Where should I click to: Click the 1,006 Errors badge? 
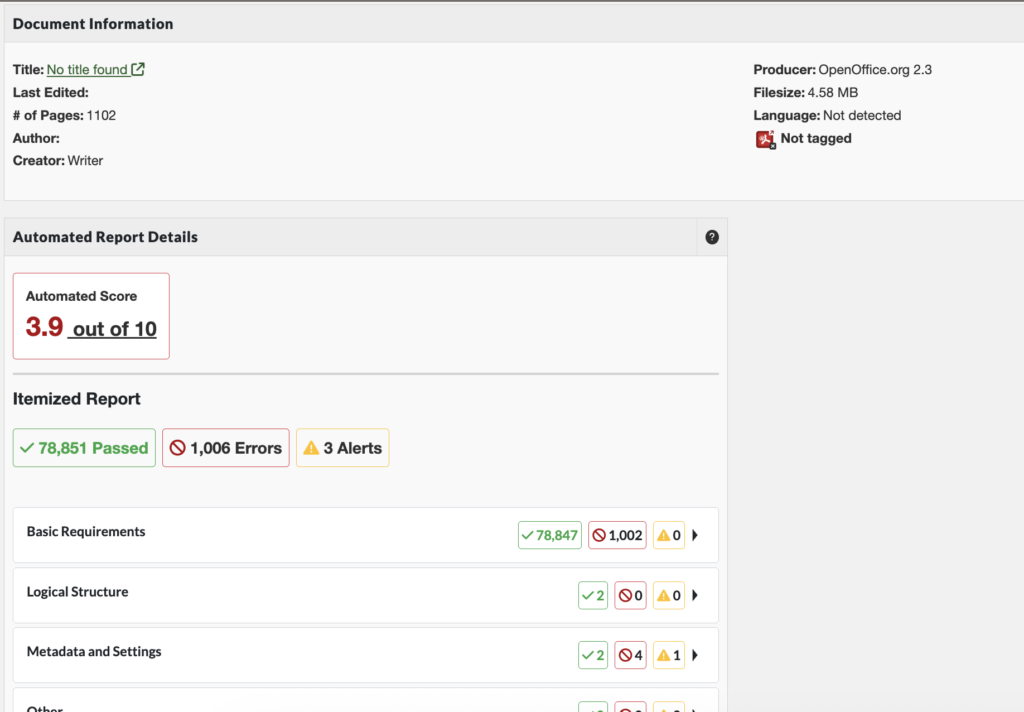225,447
